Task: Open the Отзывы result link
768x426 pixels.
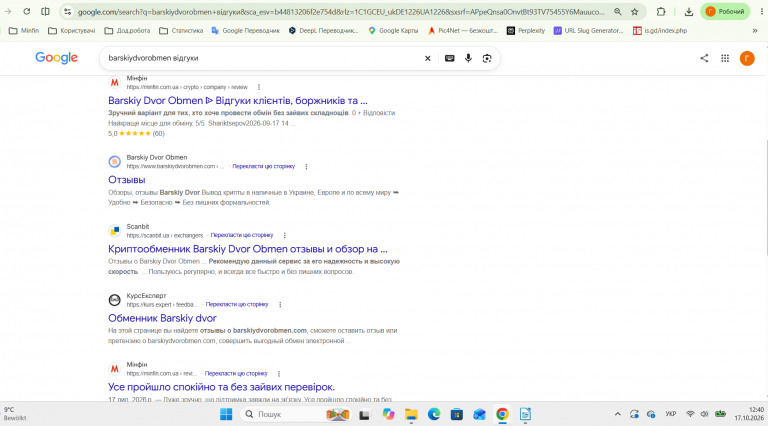Action: pos(126,180)
